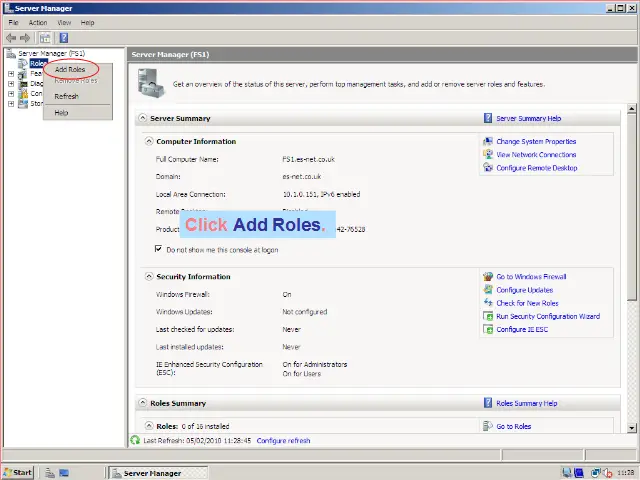Click the 'Not configured' Windows Updates value
Viewport: 640px width, 480px height.
(x=304, y=312)
